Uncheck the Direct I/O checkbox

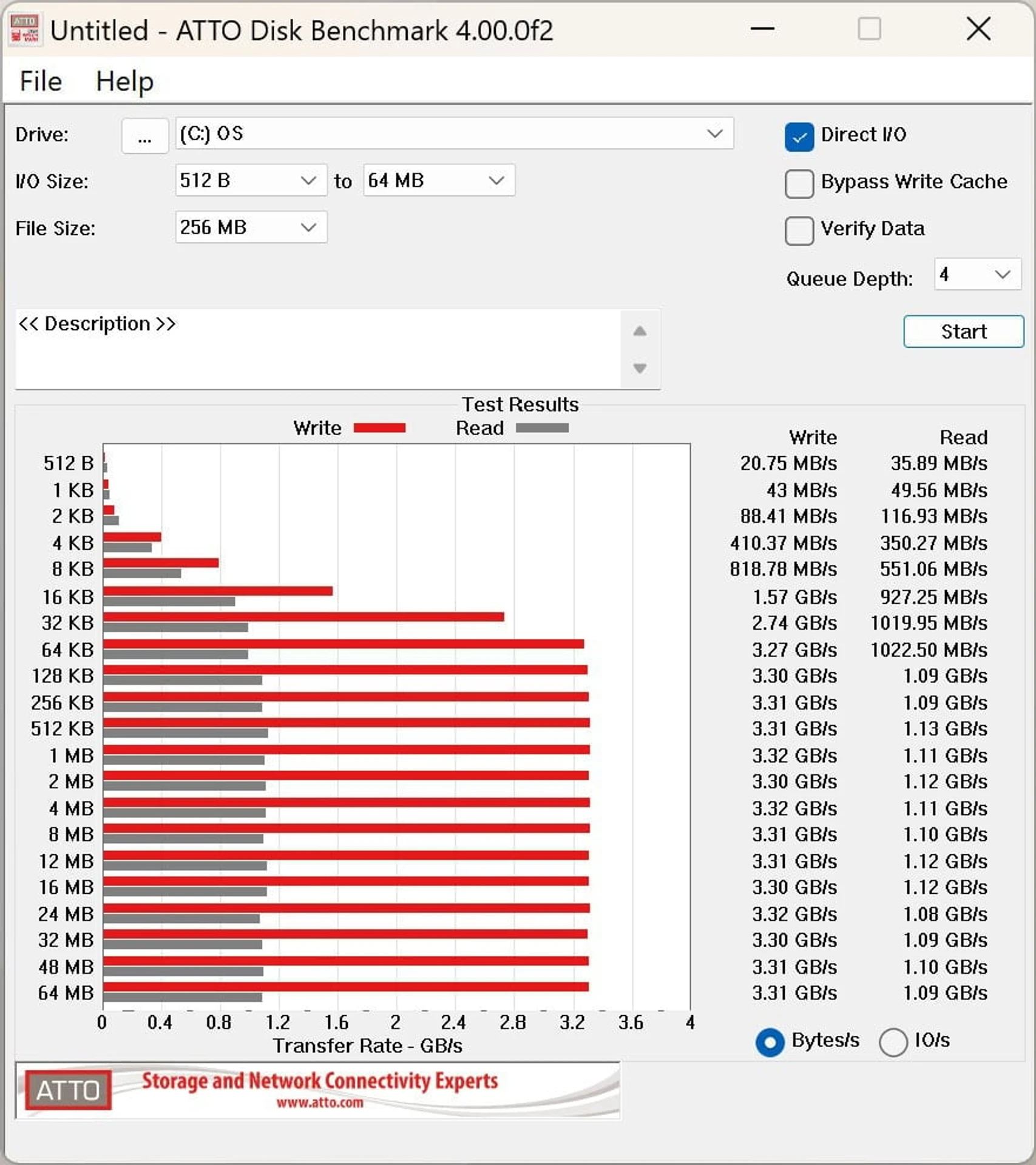tap(799, 137)
